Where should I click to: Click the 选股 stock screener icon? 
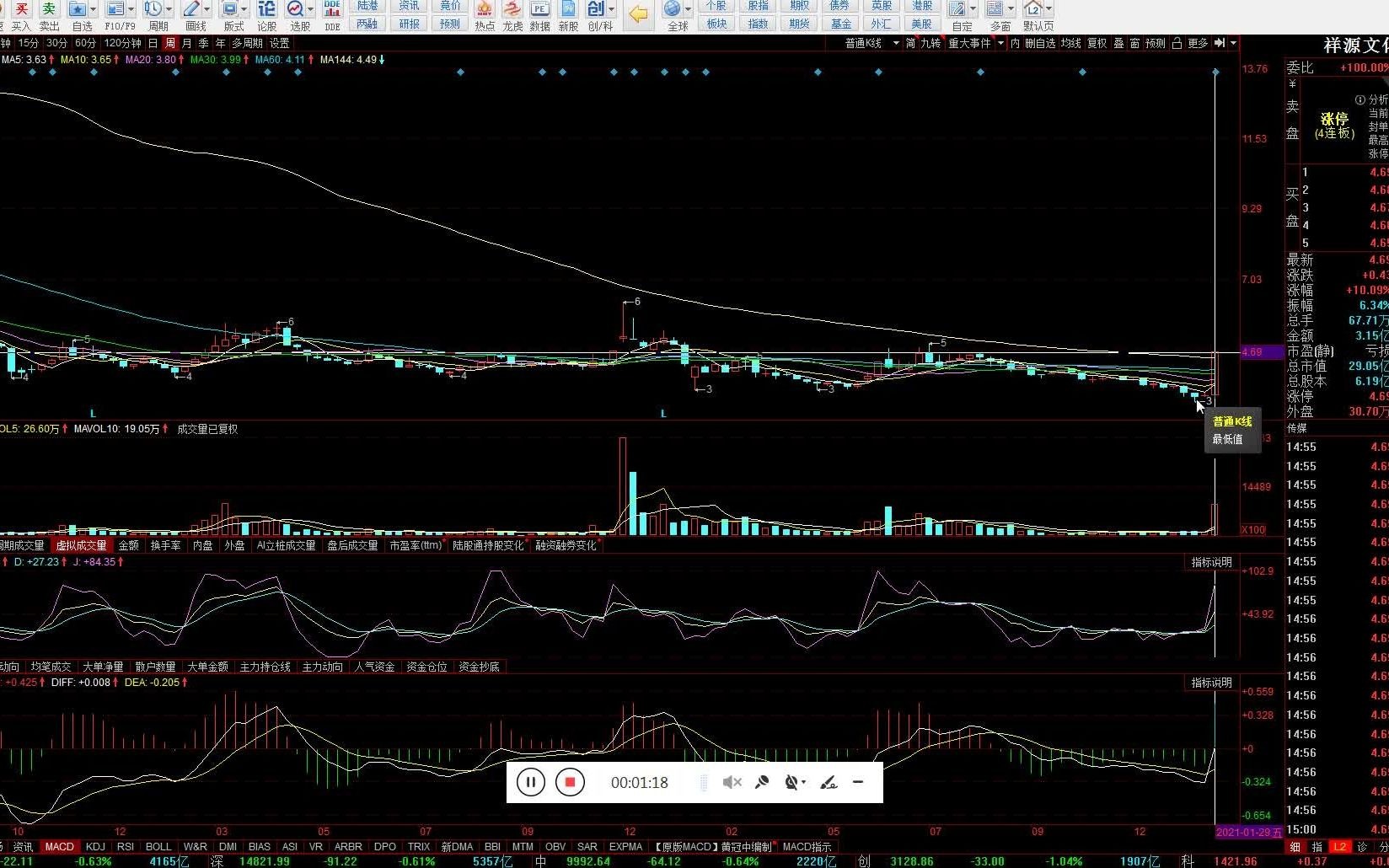click(295, 9)
